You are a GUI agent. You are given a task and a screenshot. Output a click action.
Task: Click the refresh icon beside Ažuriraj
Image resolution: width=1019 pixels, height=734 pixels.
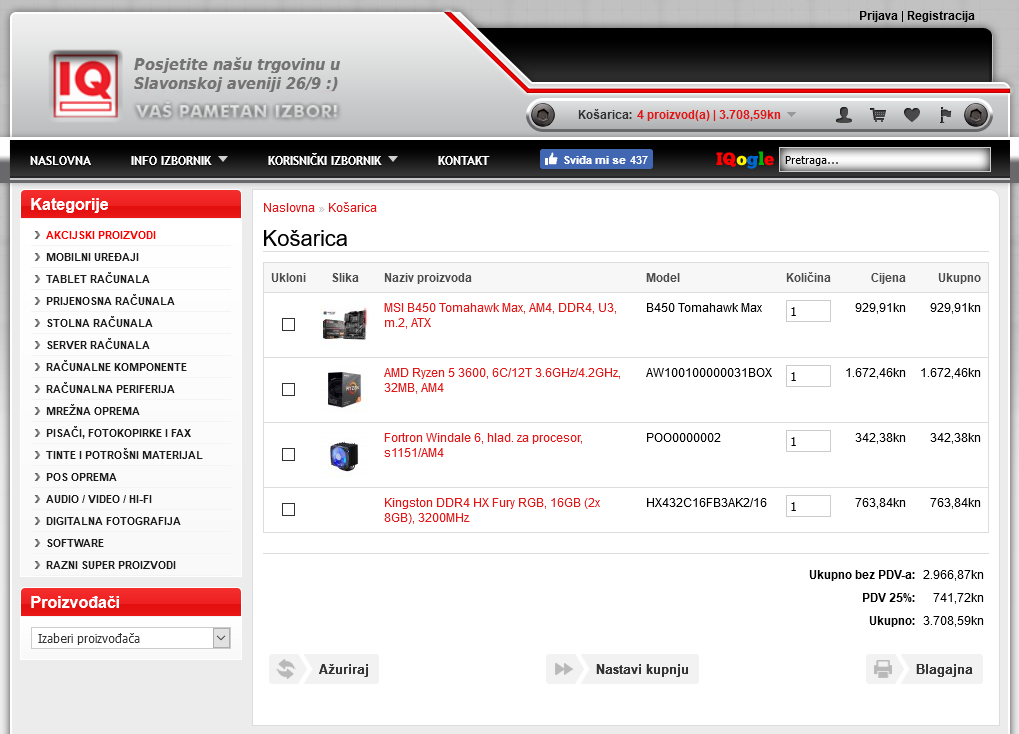tap(286, 669)
